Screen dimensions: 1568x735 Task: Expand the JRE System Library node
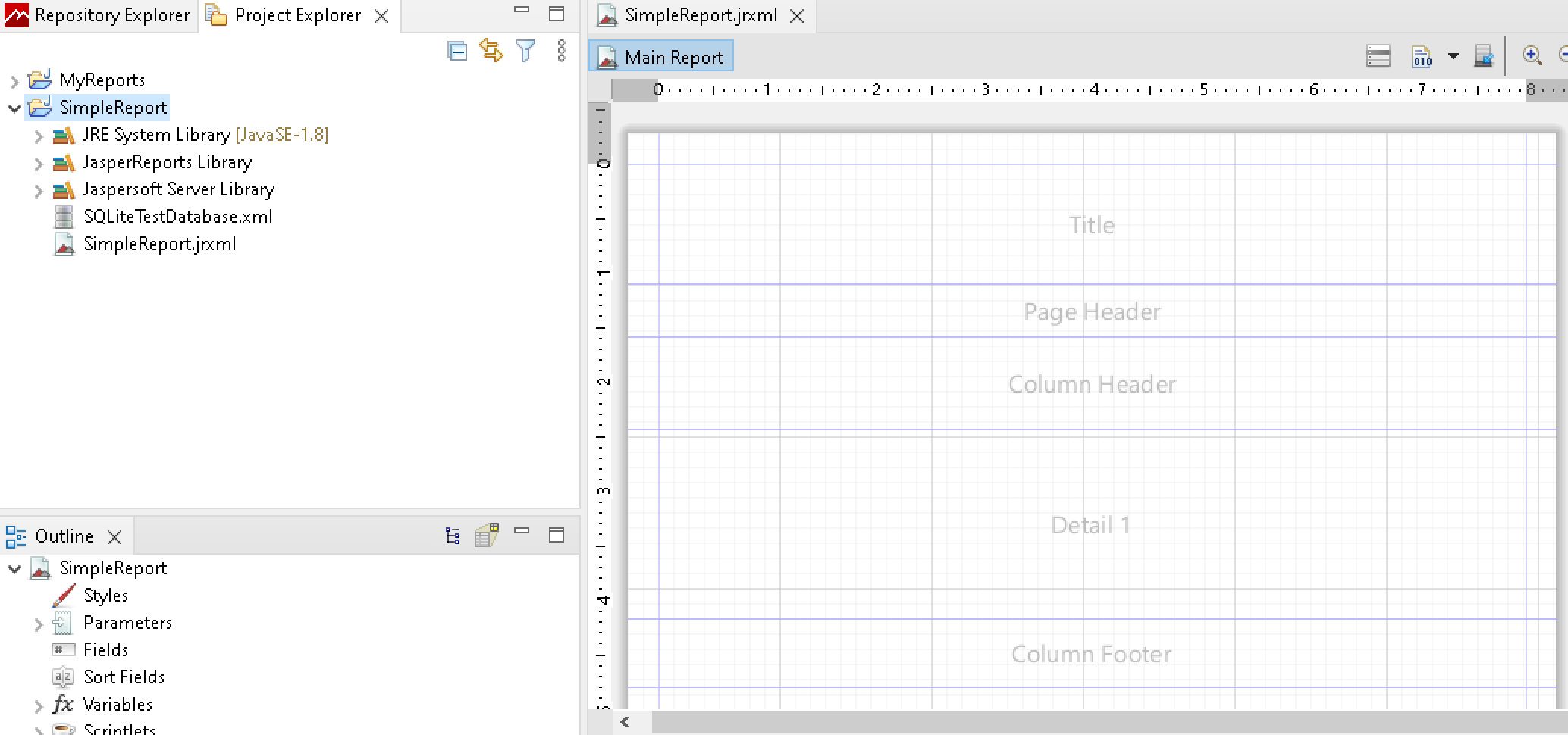(39, 136)
